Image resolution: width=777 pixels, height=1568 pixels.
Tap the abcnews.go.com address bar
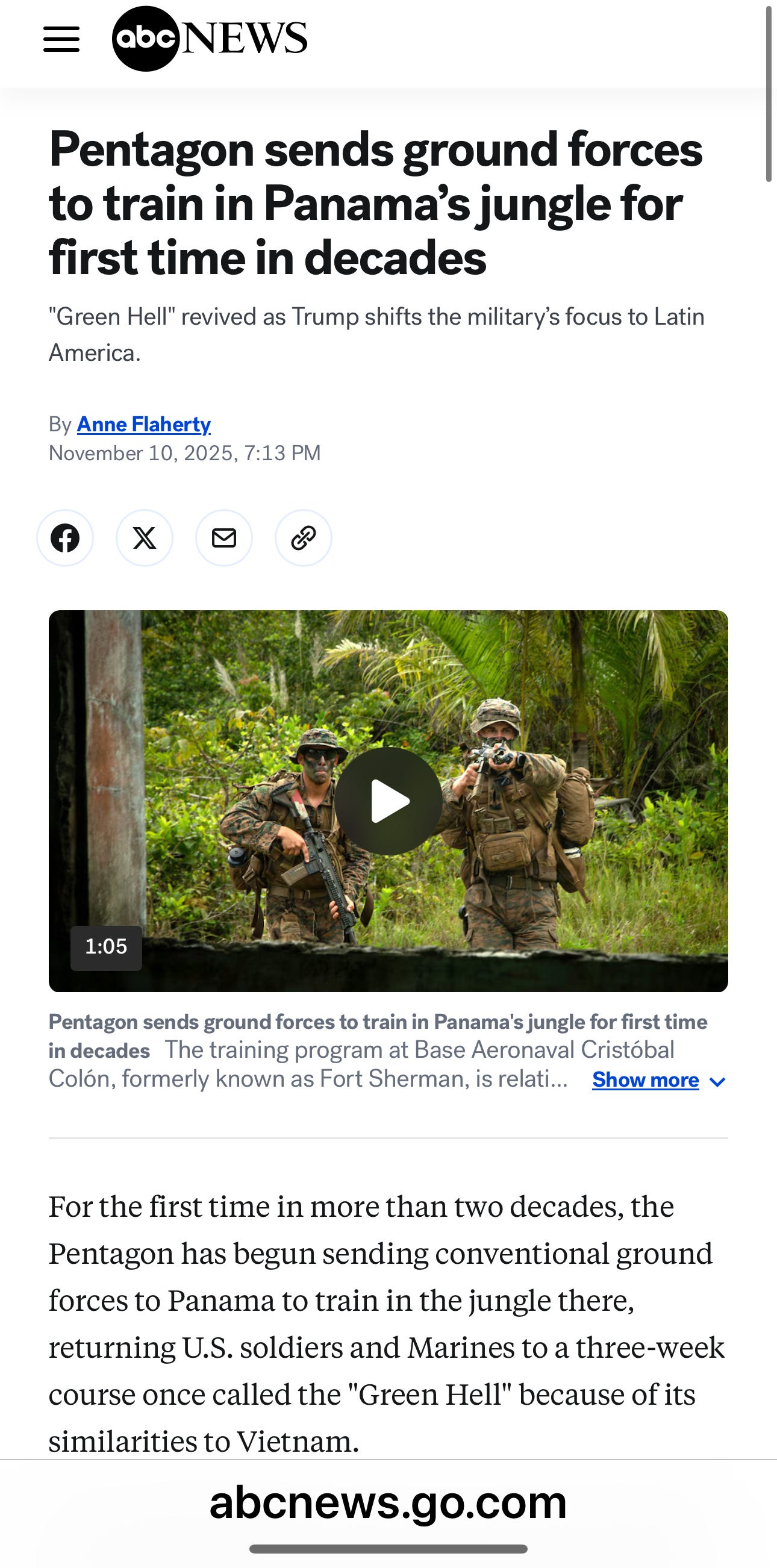click(388, 1502)
